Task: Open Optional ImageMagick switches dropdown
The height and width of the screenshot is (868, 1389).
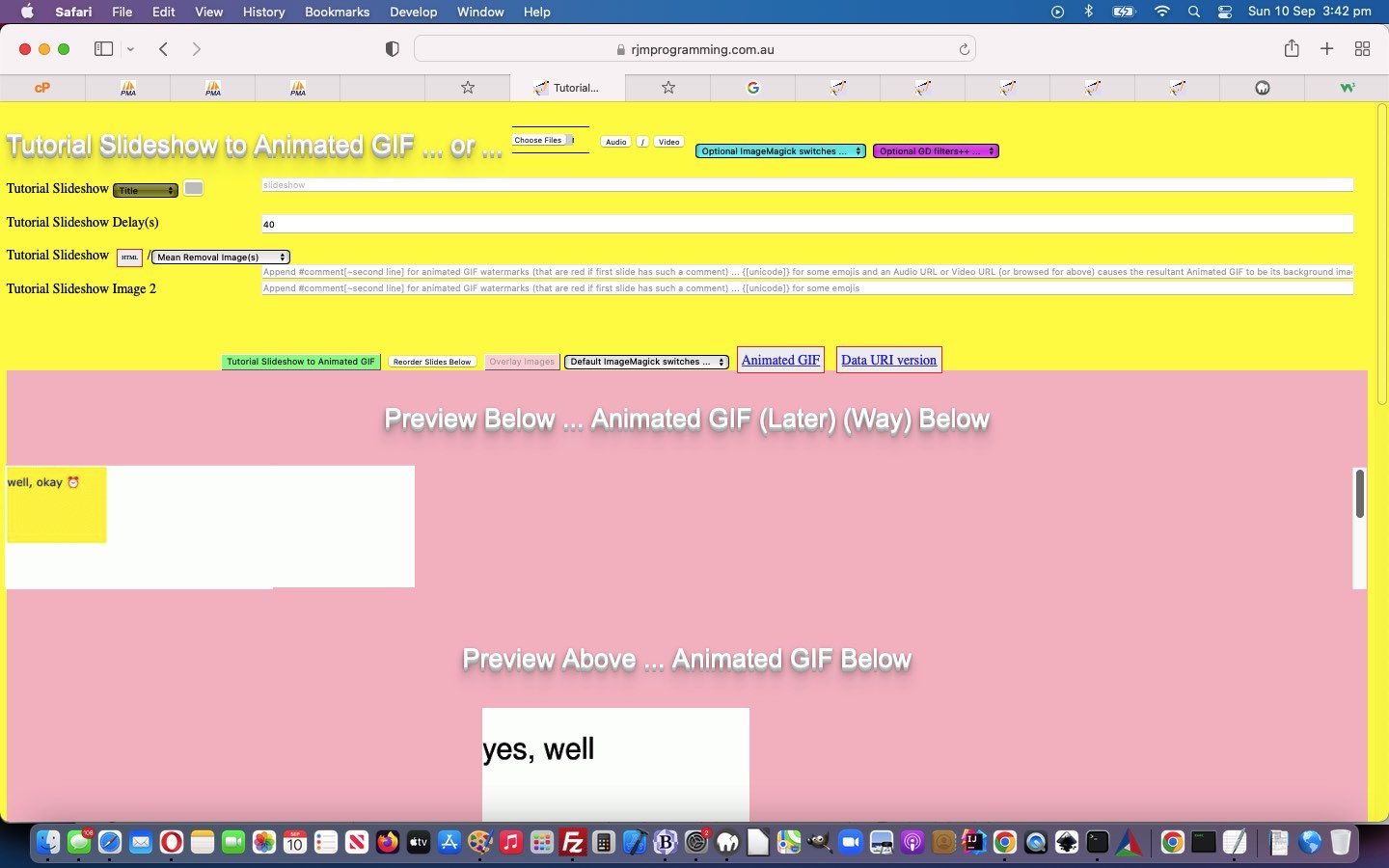Action: click(780, 151)
